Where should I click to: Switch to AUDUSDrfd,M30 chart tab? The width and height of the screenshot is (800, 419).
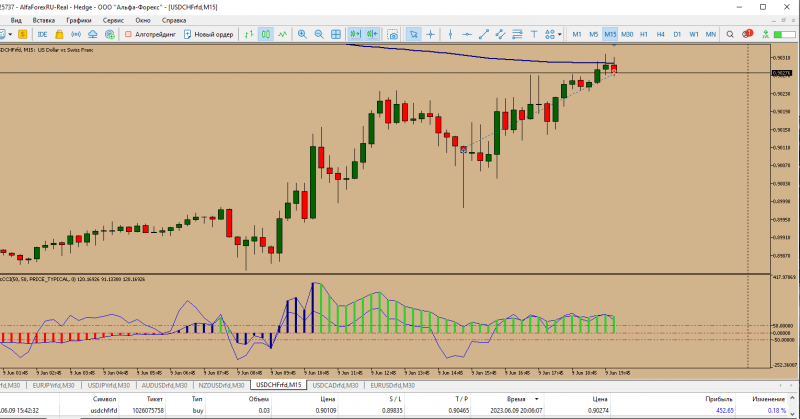click(x=164, y=385)
